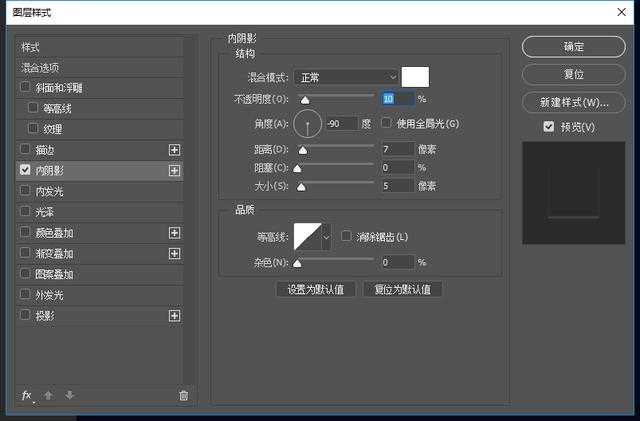The width and height of the screenshot is (640, 421).
Task: Click the trash delete effect icon
Action: (x=183, y=395)
